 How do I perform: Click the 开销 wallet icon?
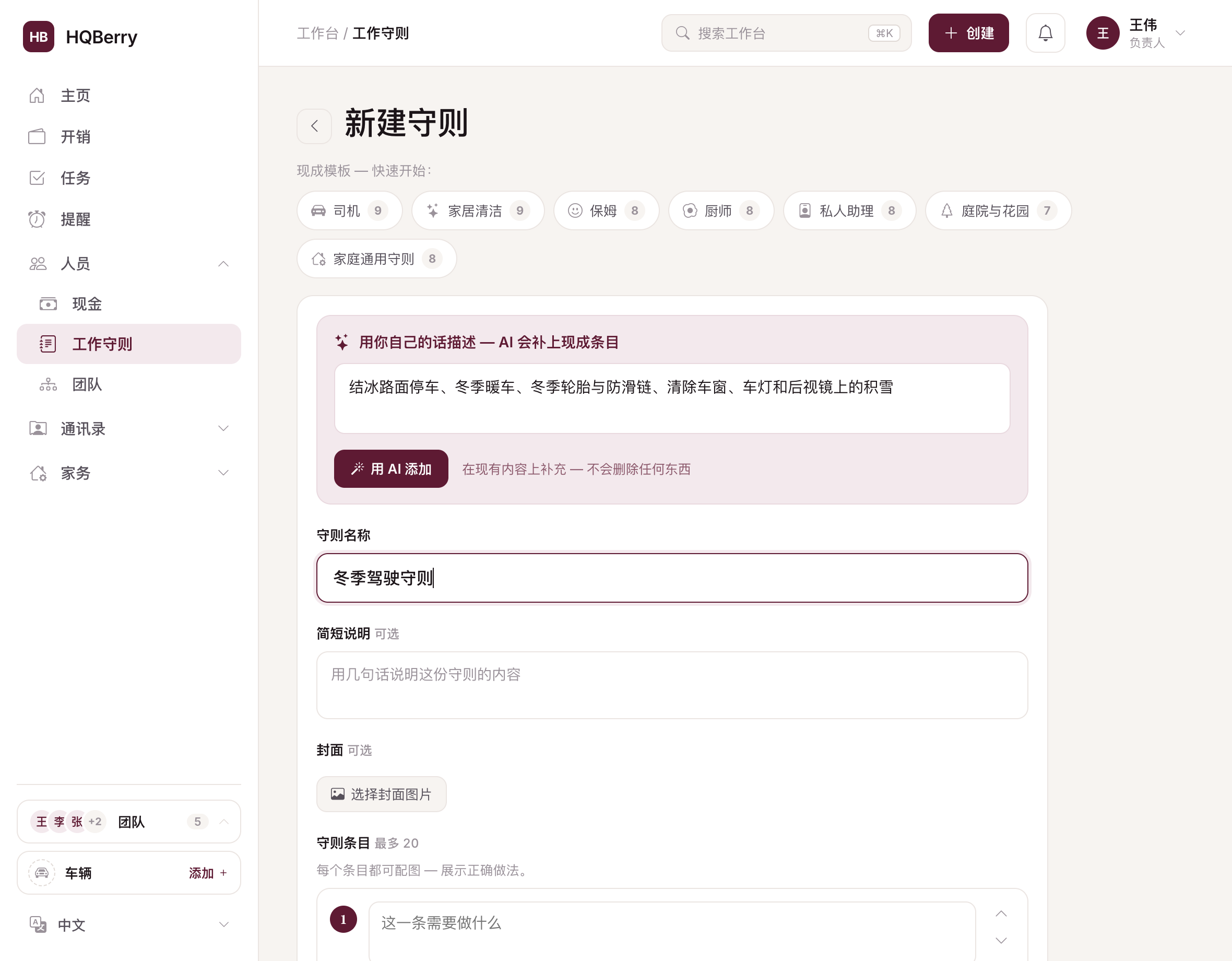click(37, 136)
